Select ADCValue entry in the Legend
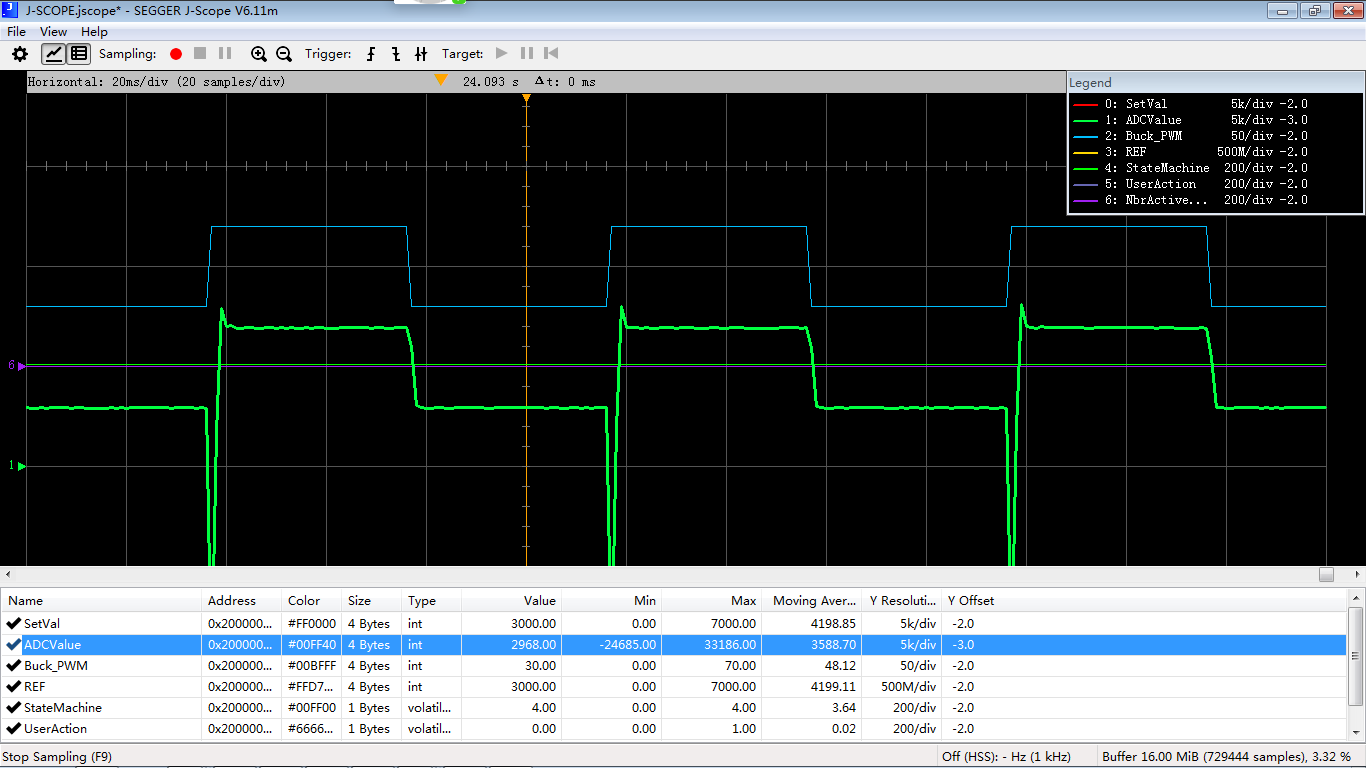Image resolution: width=1366 pixels, height=768 pixels. [1190, 120]
